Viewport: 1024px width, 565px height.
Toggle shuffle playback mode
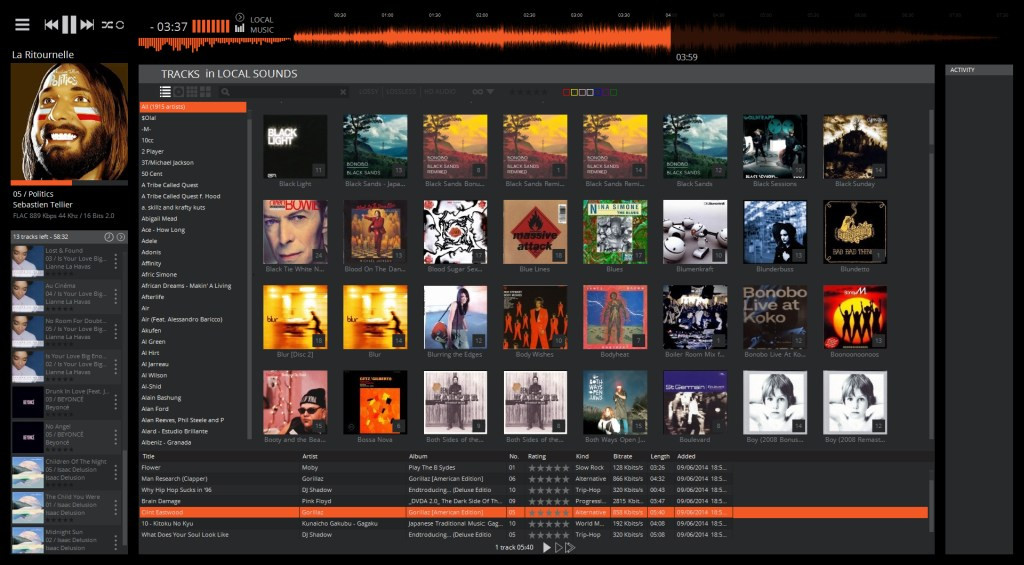[107, 25]
